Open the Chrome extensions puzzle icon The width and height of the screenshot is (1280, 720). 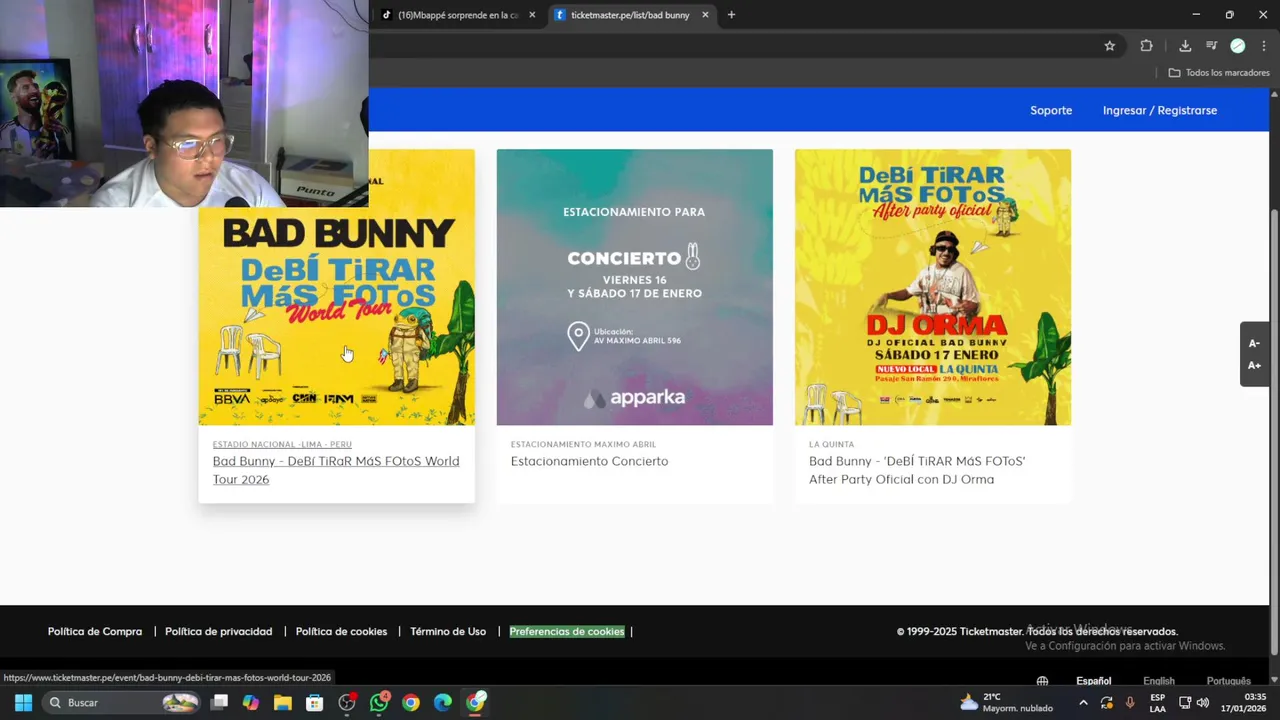[1146, 46]
